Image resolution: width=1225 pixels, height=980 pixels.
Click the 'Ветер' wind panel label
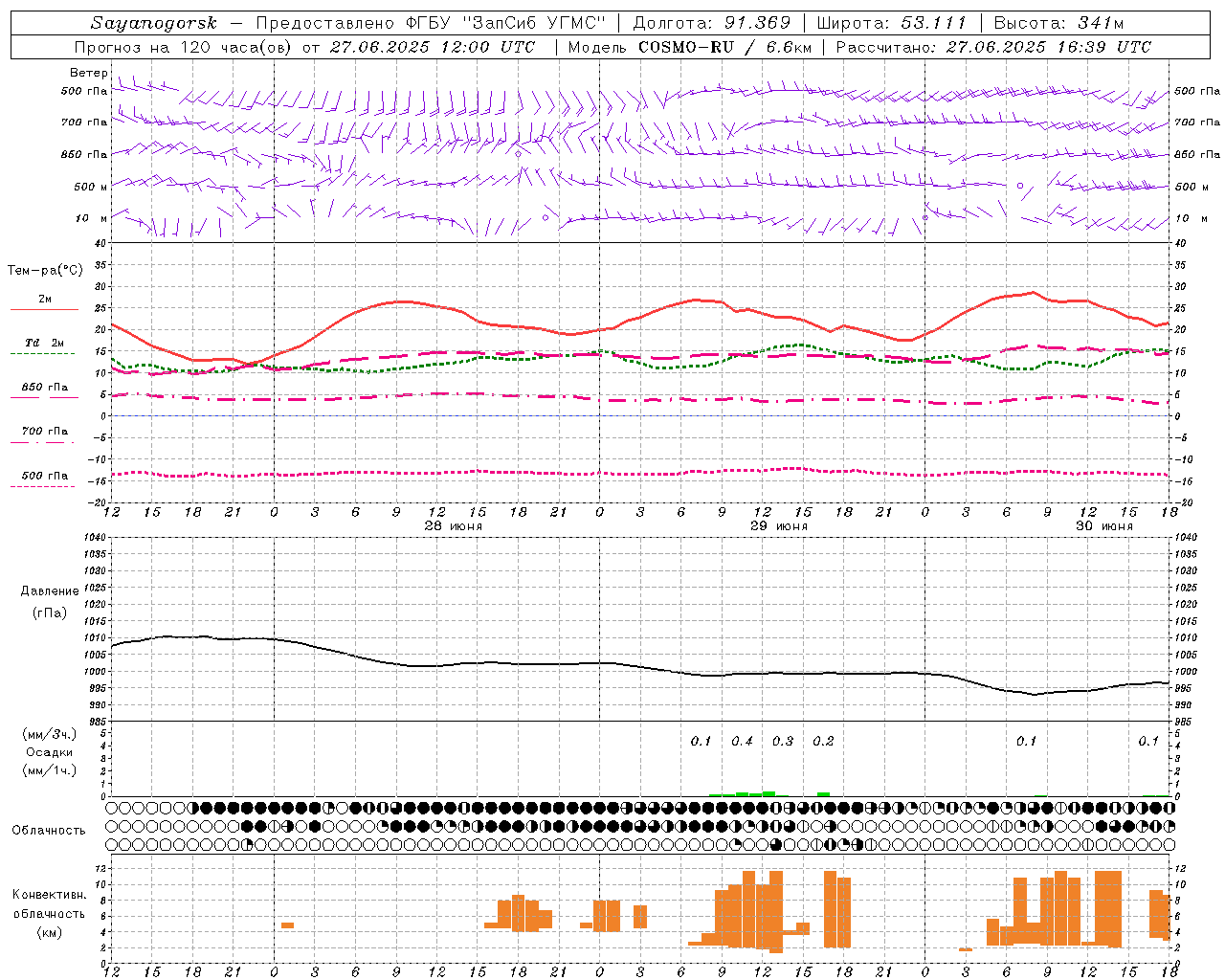pyautogui.click(x=88, y=73)
